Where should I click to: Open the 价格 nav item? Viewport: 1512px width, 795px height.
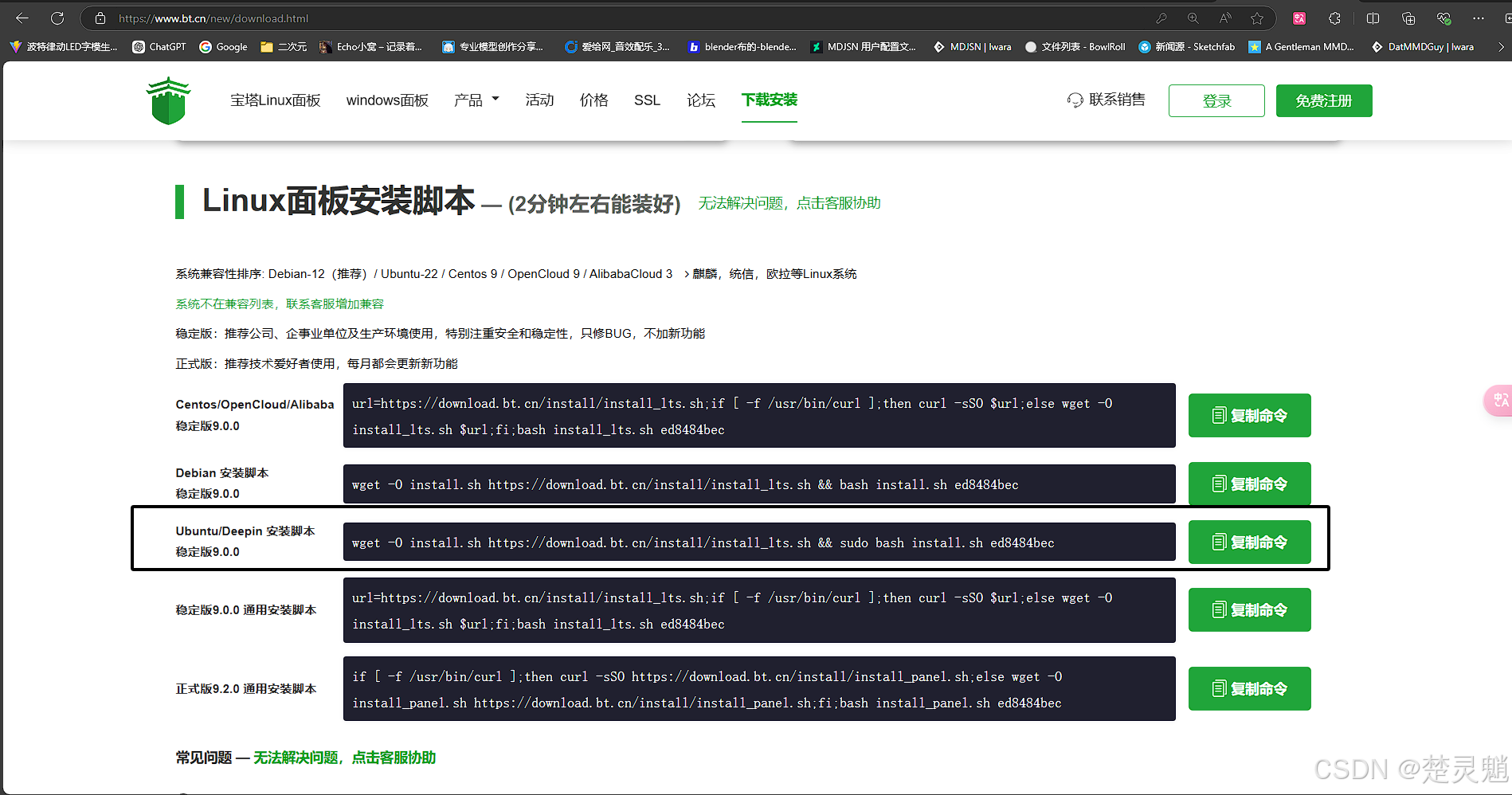594,100
